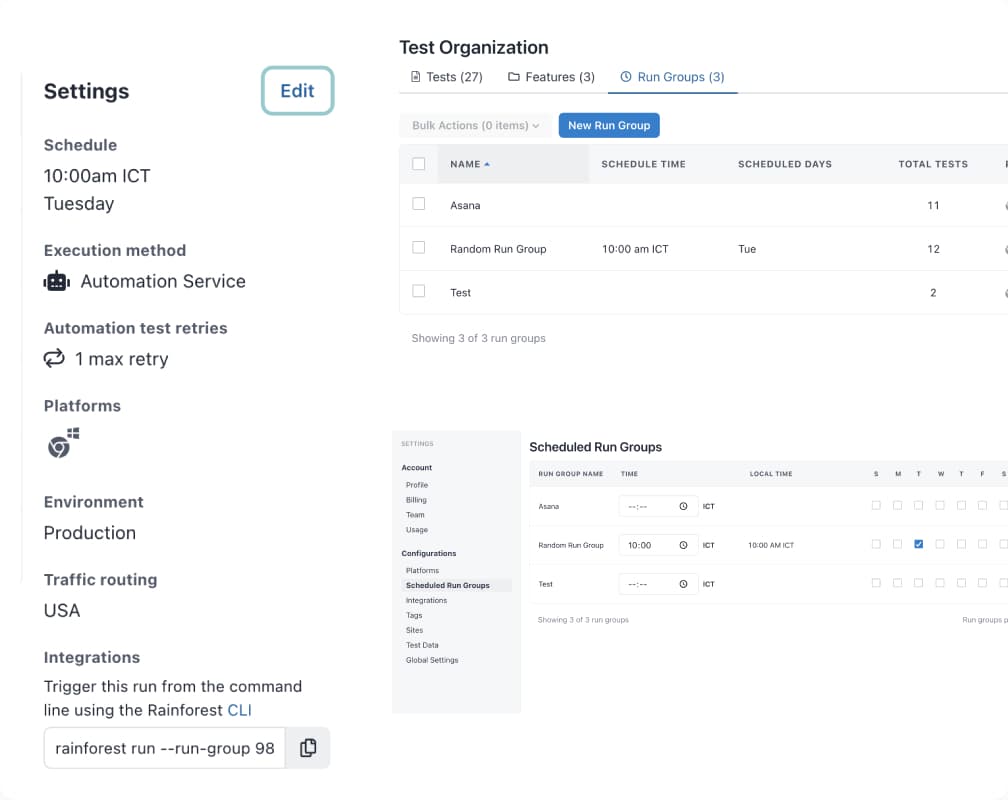Click the Tue scheduled days cell
1008x800 pixels.
pyautogui.click(x=747, y=249)
